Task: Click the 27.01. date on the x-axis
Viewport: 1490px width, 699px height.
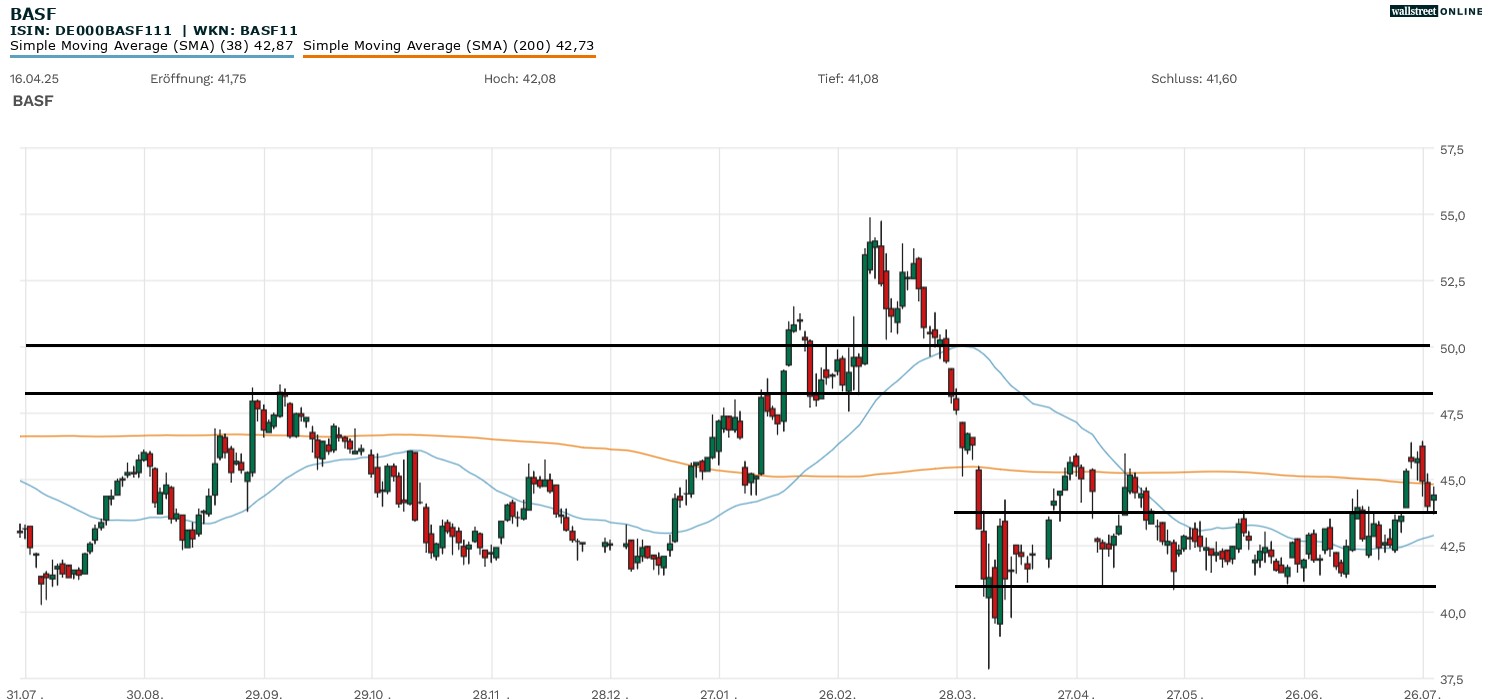Action: click(x=718, y=692)
